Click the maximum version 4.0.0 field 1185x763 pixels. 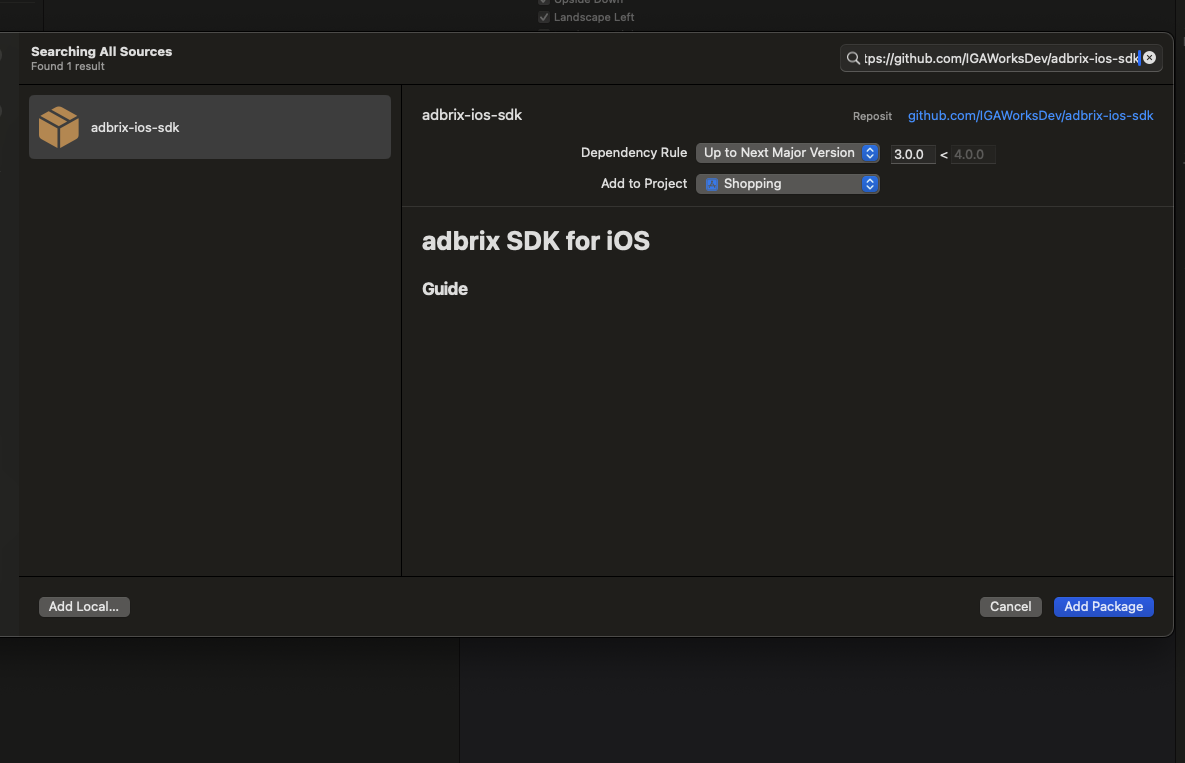pos(973,154)
